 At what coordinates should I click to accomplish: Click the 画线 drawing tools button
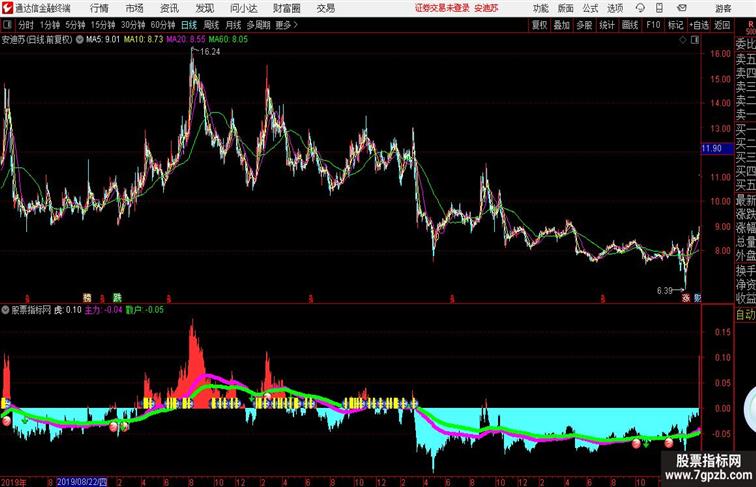tap(630, 25)
